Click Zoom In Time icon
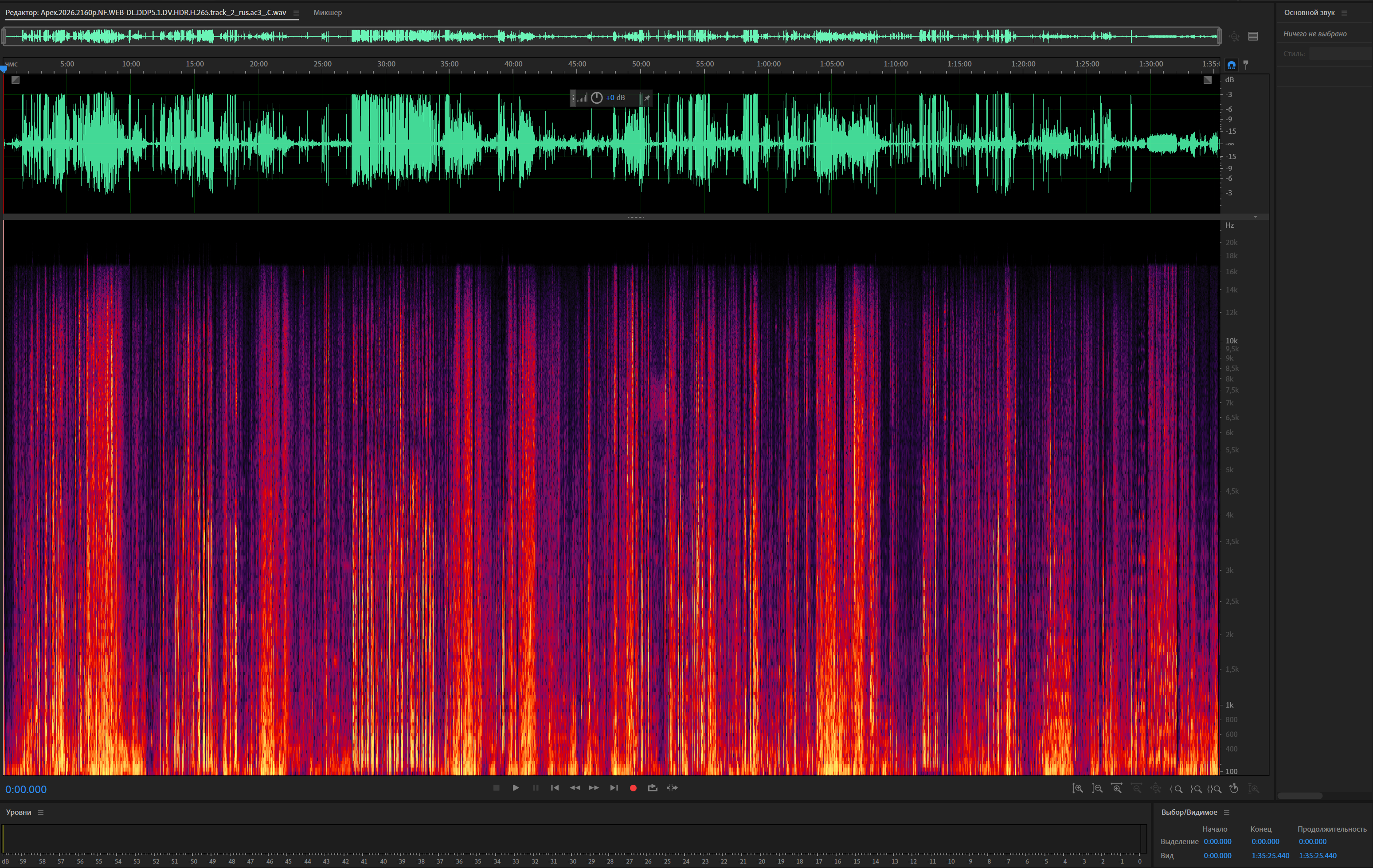 click(x=1116, y=788)
